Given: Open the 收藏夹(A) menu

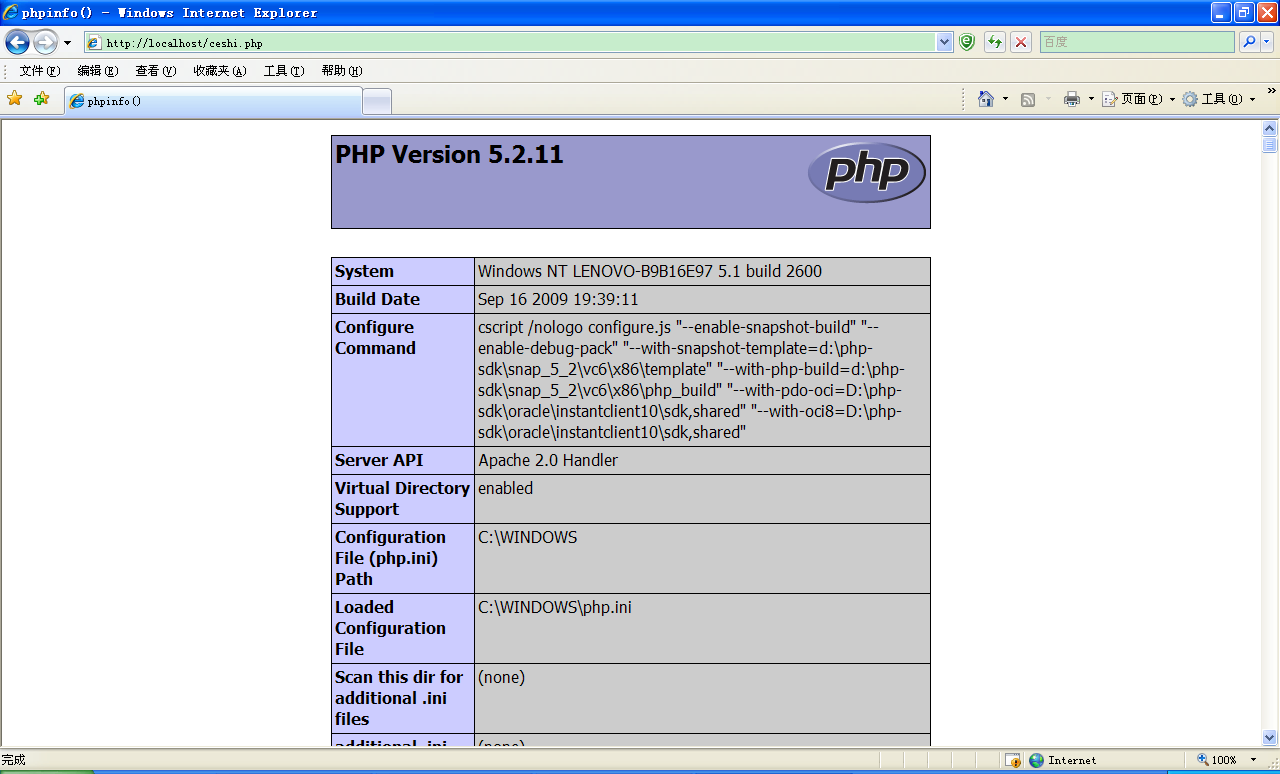Looking at the screenshot, I should click(220, 71).
